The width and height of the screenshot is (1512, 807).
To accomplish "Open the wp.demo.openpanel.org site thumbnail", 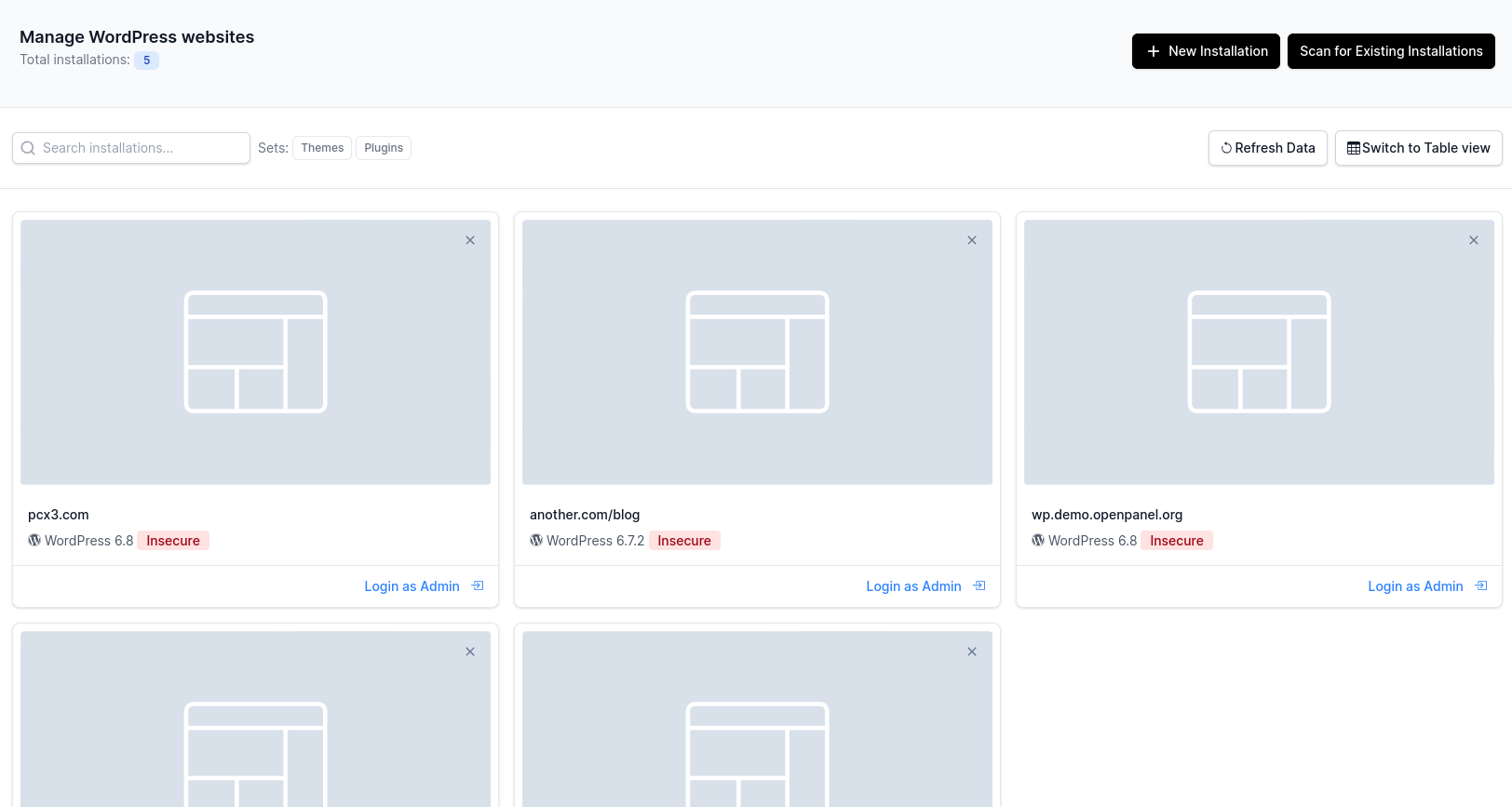I will (1259, 353).
